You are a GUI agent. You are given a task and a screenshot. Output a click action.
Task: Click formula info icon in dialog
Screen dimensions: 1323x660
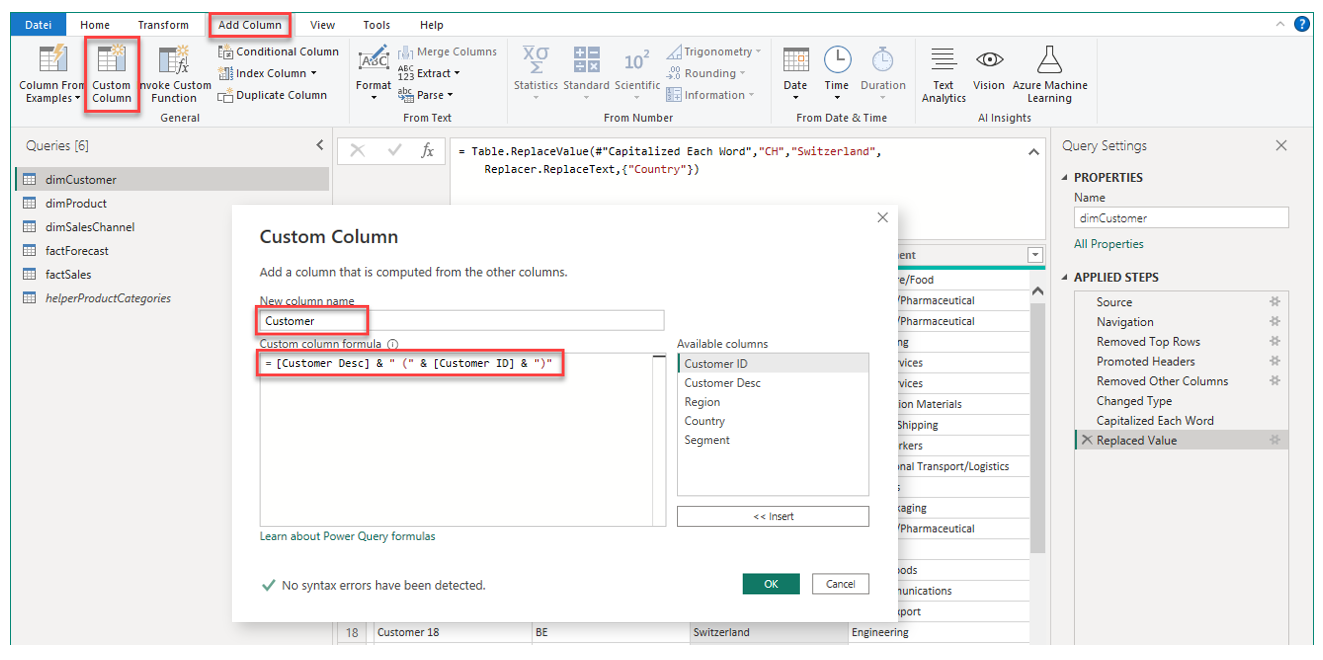pyautogui.click(x=393, y=344)
